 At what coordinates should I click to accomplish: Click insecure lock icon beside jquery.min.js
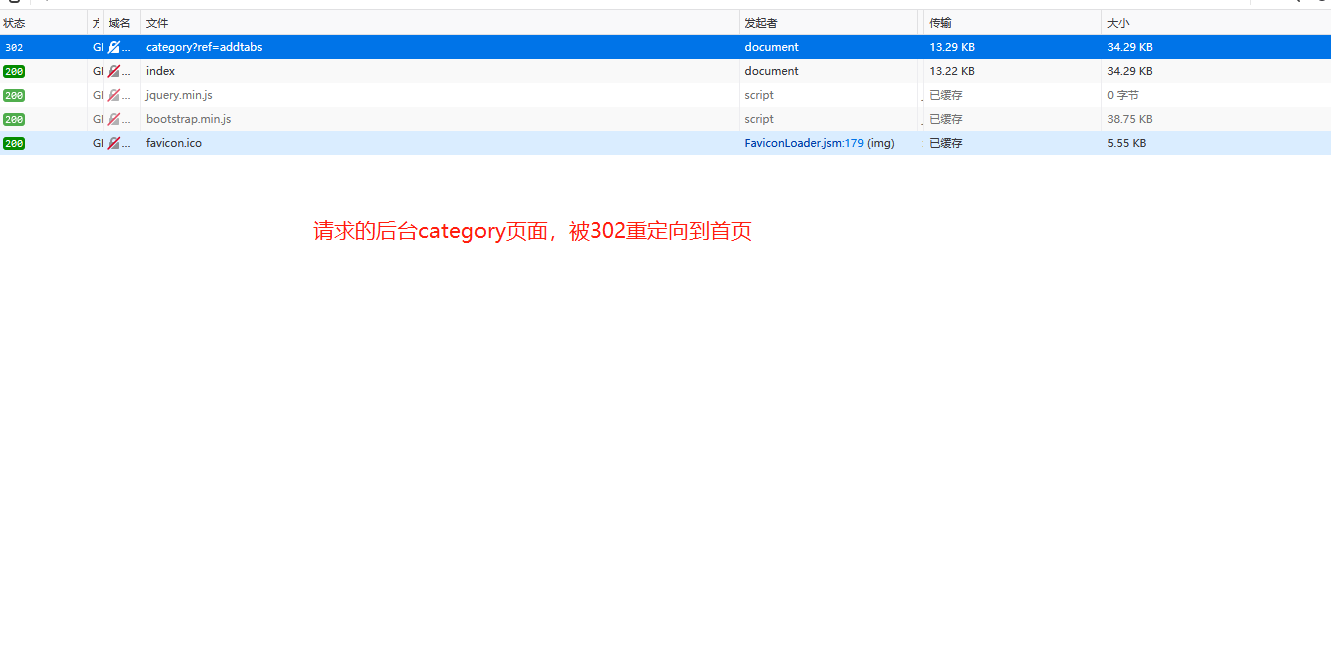coord(114,95)
